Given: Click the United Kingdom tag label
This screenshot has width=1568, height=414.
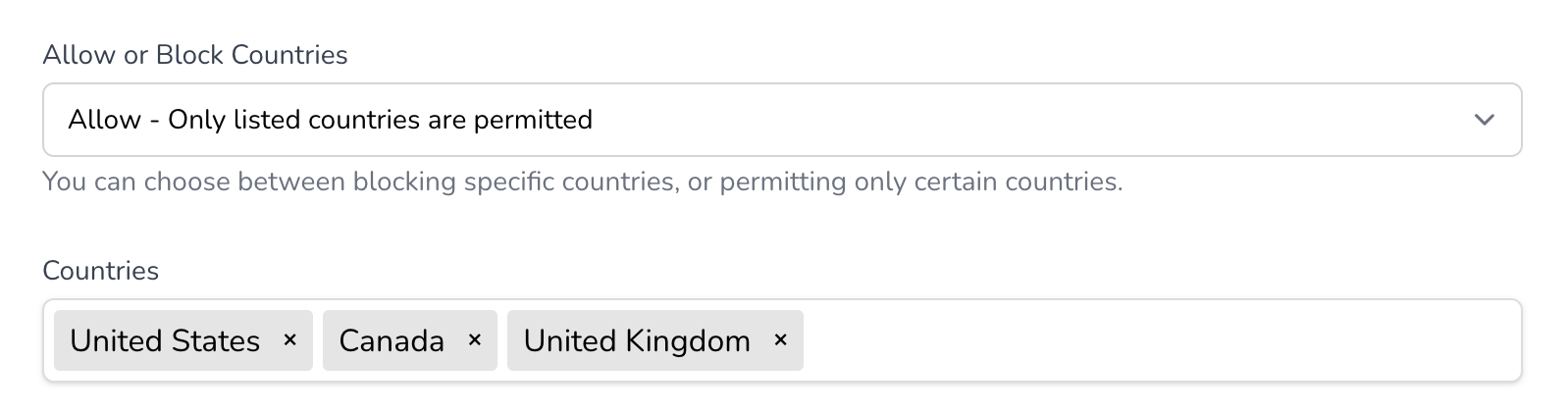Looking at the screenshot, I should click(637, 340).
